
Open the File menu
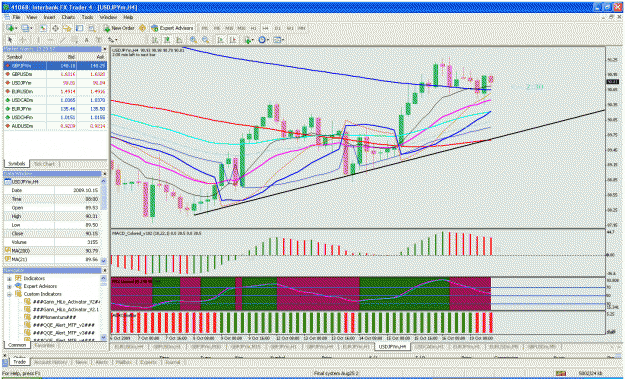(x=16, y=18)
